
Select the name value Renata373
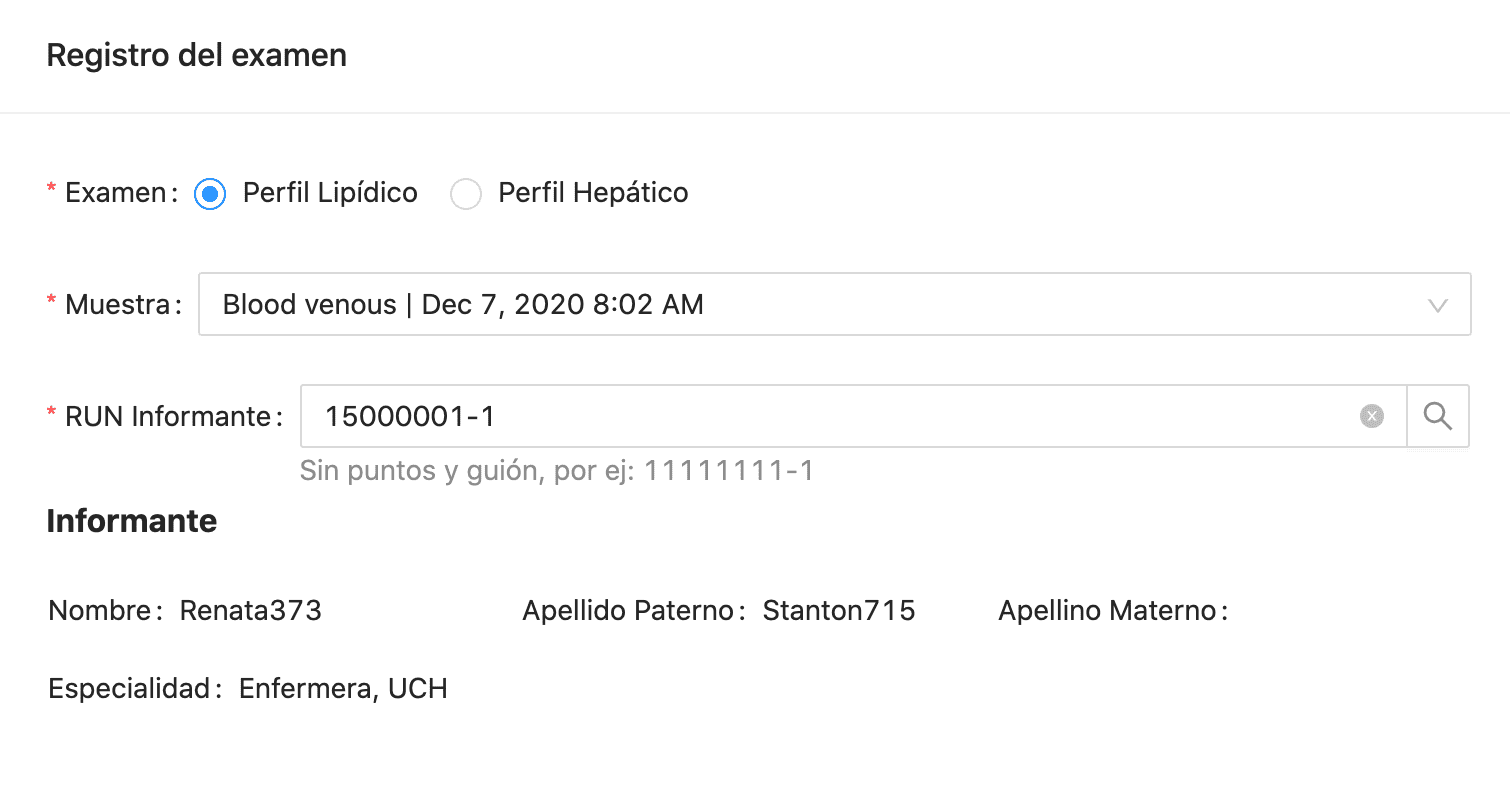[251, 610]
